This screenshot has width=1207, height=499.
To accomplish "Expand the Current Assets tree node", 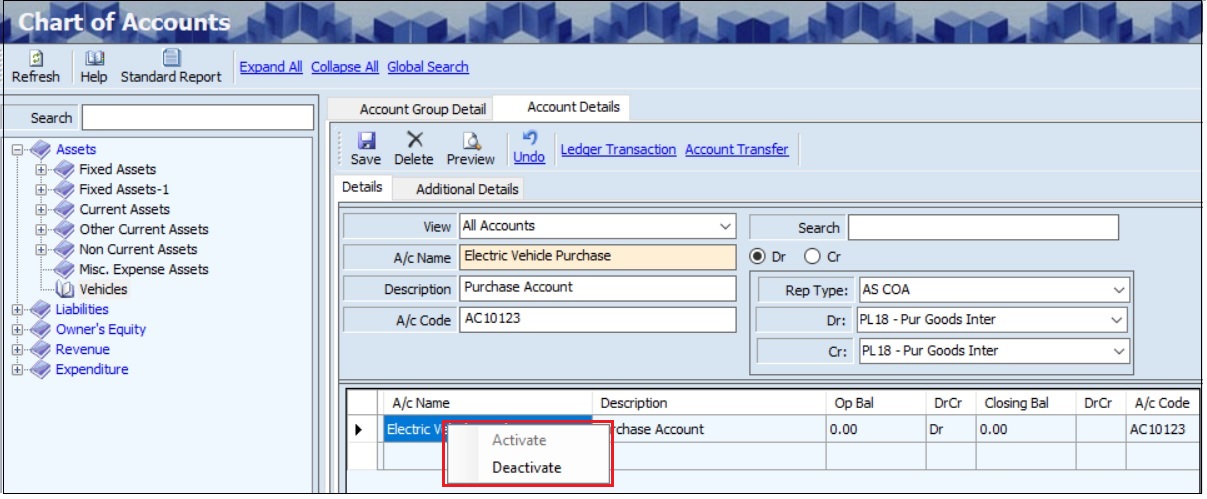I will tap(41, 210).
